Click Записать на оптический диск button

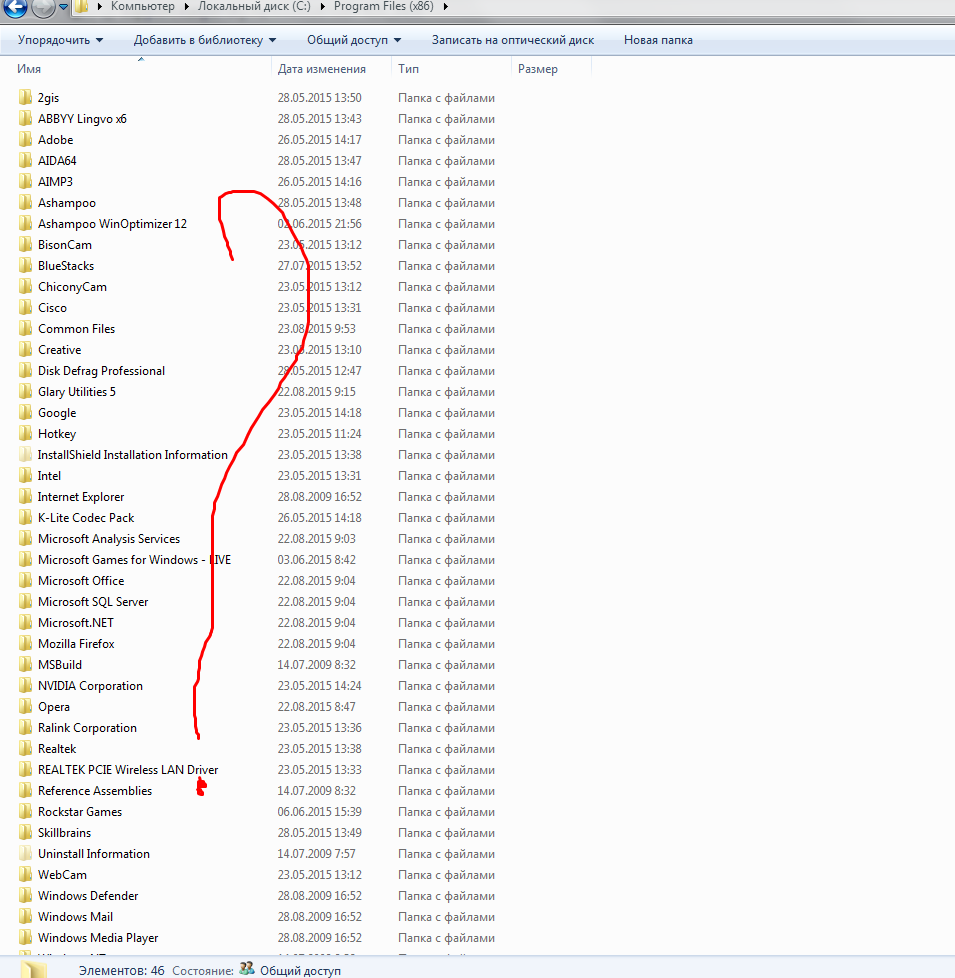513,40
